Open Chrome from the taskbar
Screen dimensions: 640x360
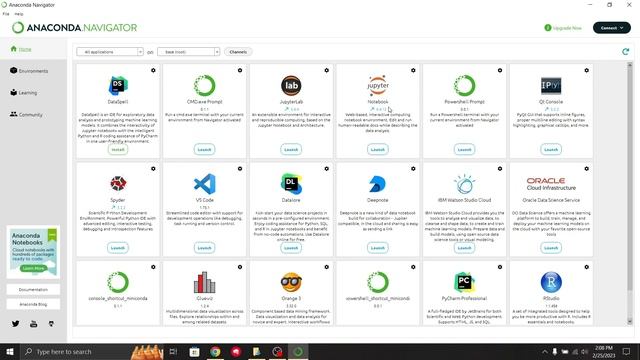click(215, 351)
